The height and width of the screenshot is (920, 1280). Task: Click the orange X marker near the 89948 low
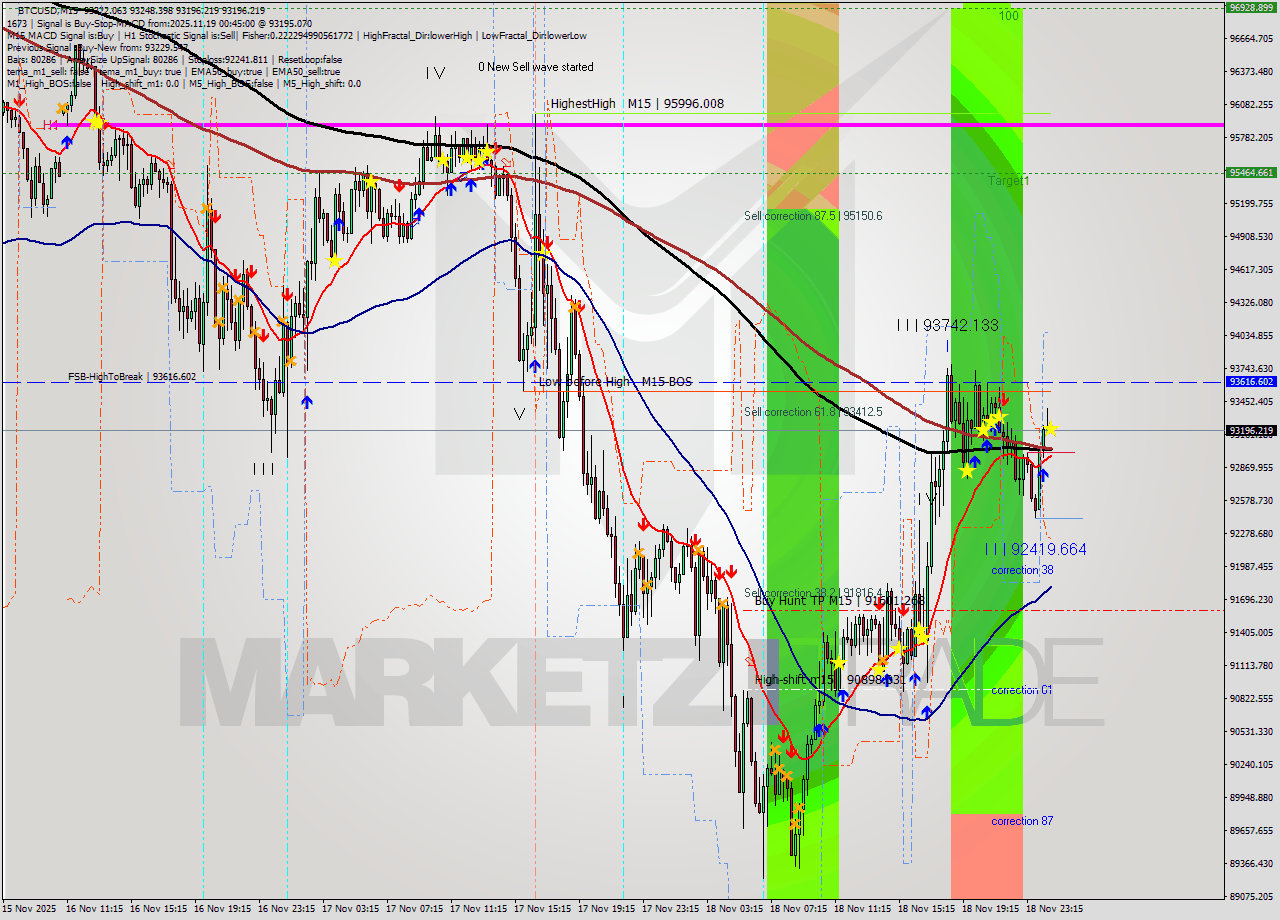800,807
